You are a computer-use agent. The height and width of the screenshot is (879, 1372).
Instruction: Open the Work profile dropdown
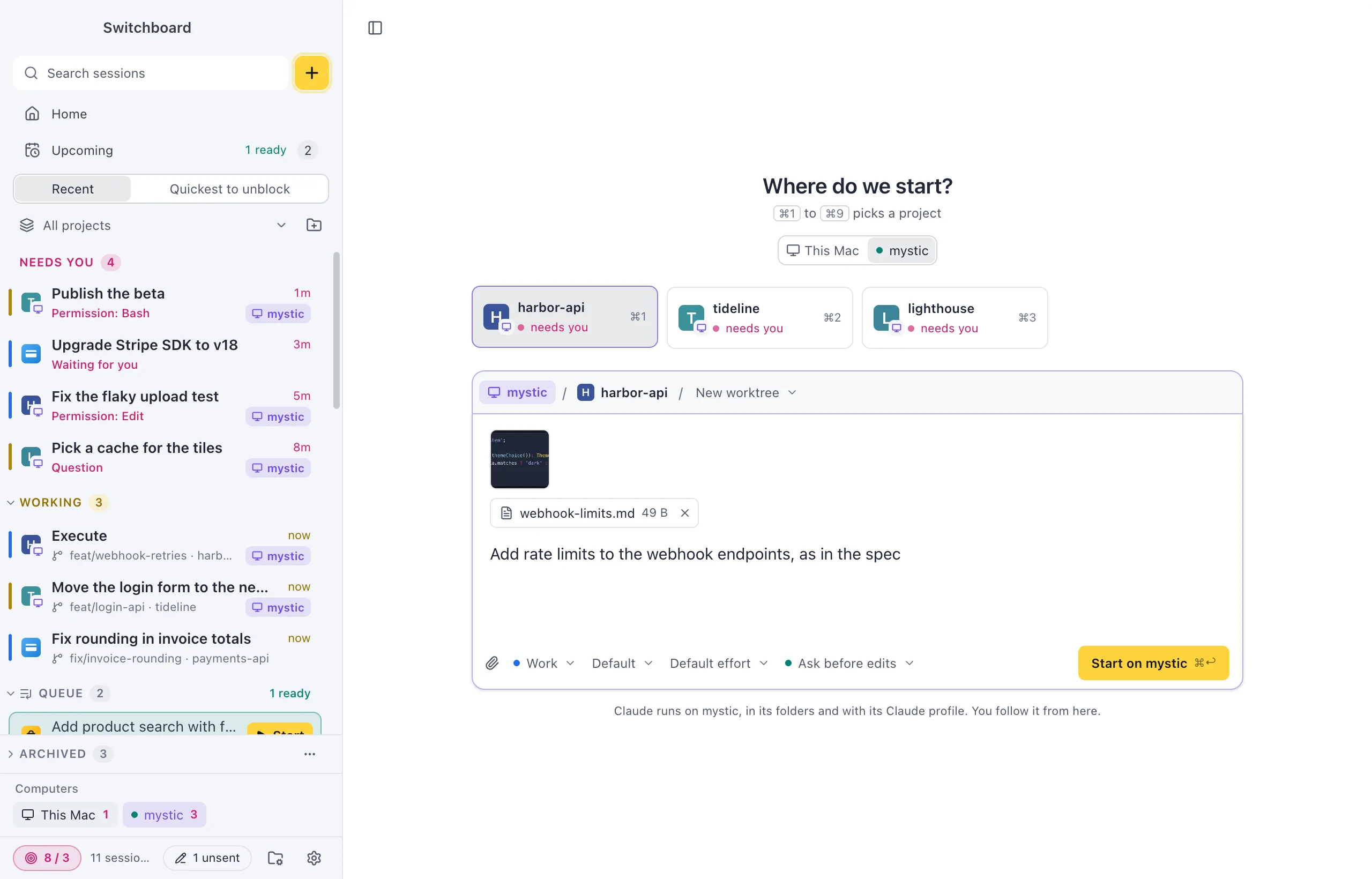coord(543,662)
